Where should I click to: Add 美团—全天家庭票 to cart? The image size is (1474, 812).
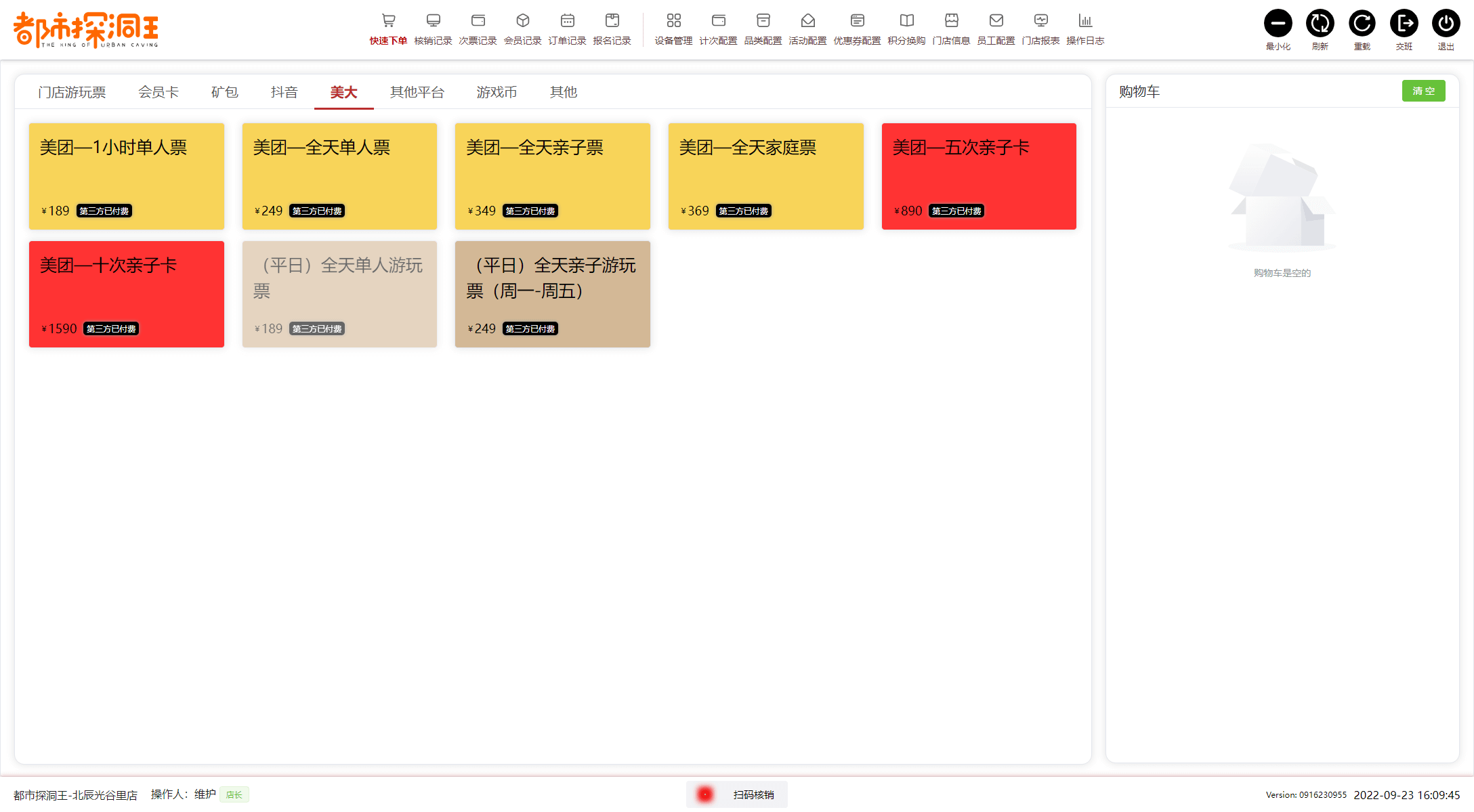point(766,176)
